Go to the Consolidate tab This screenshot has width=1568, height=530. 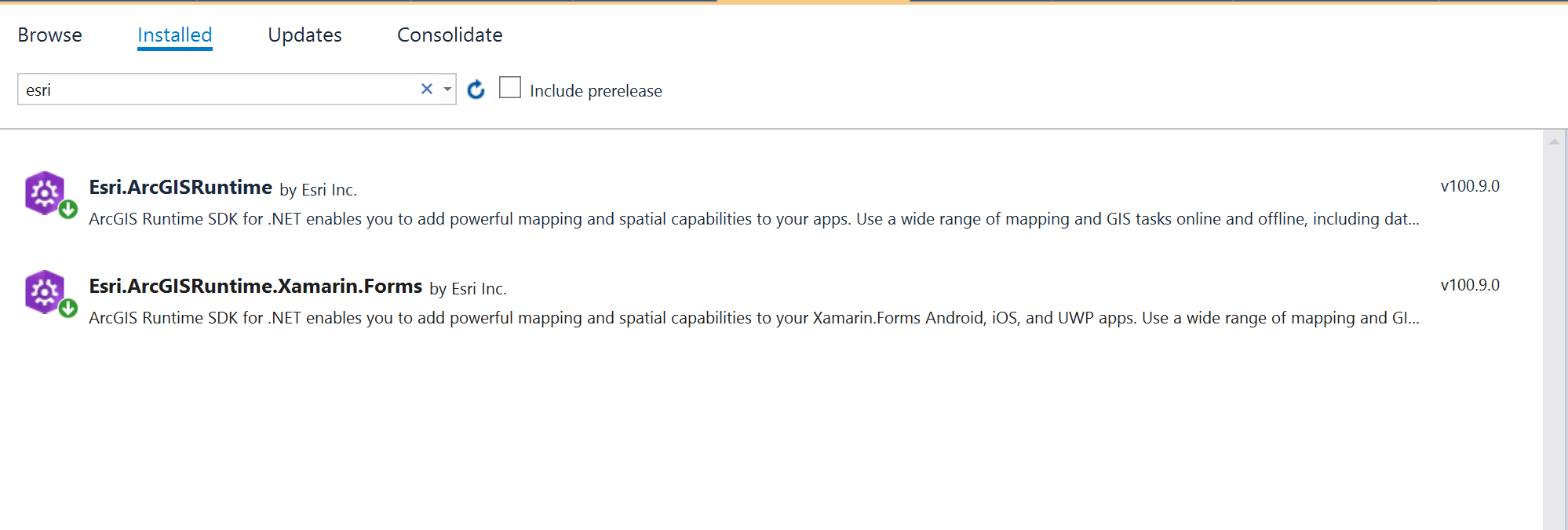coord(450,35)
